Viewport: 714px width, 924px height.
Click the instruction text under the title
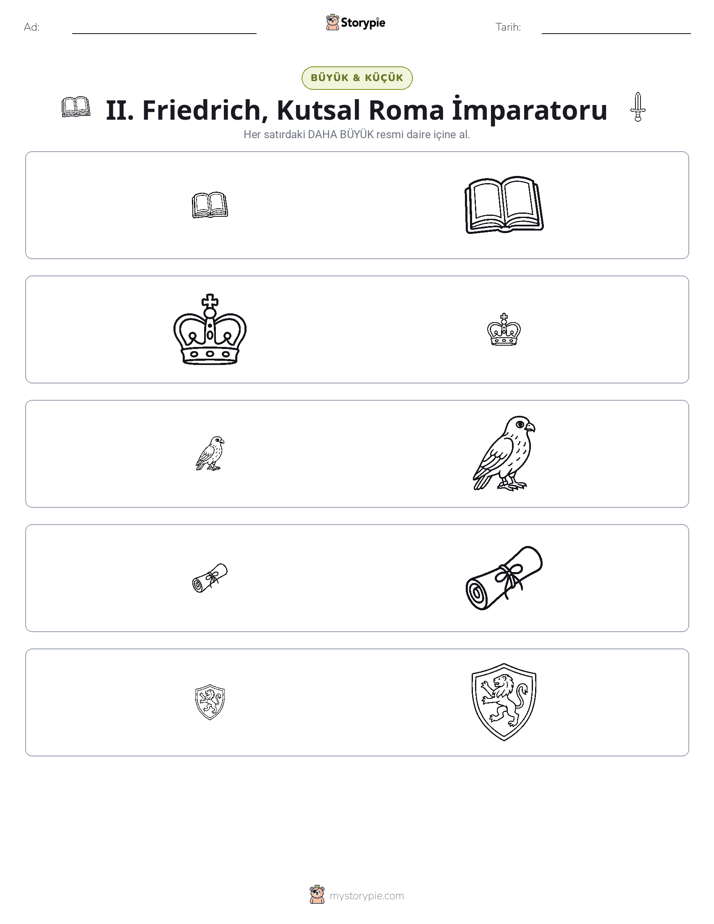[x=356, y=134]
